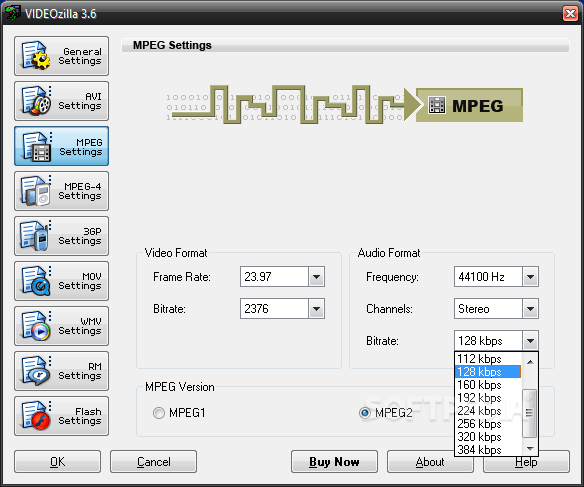Viewport: 584px width, 487px height.
Task: Click the Help button
Action: 526,462
